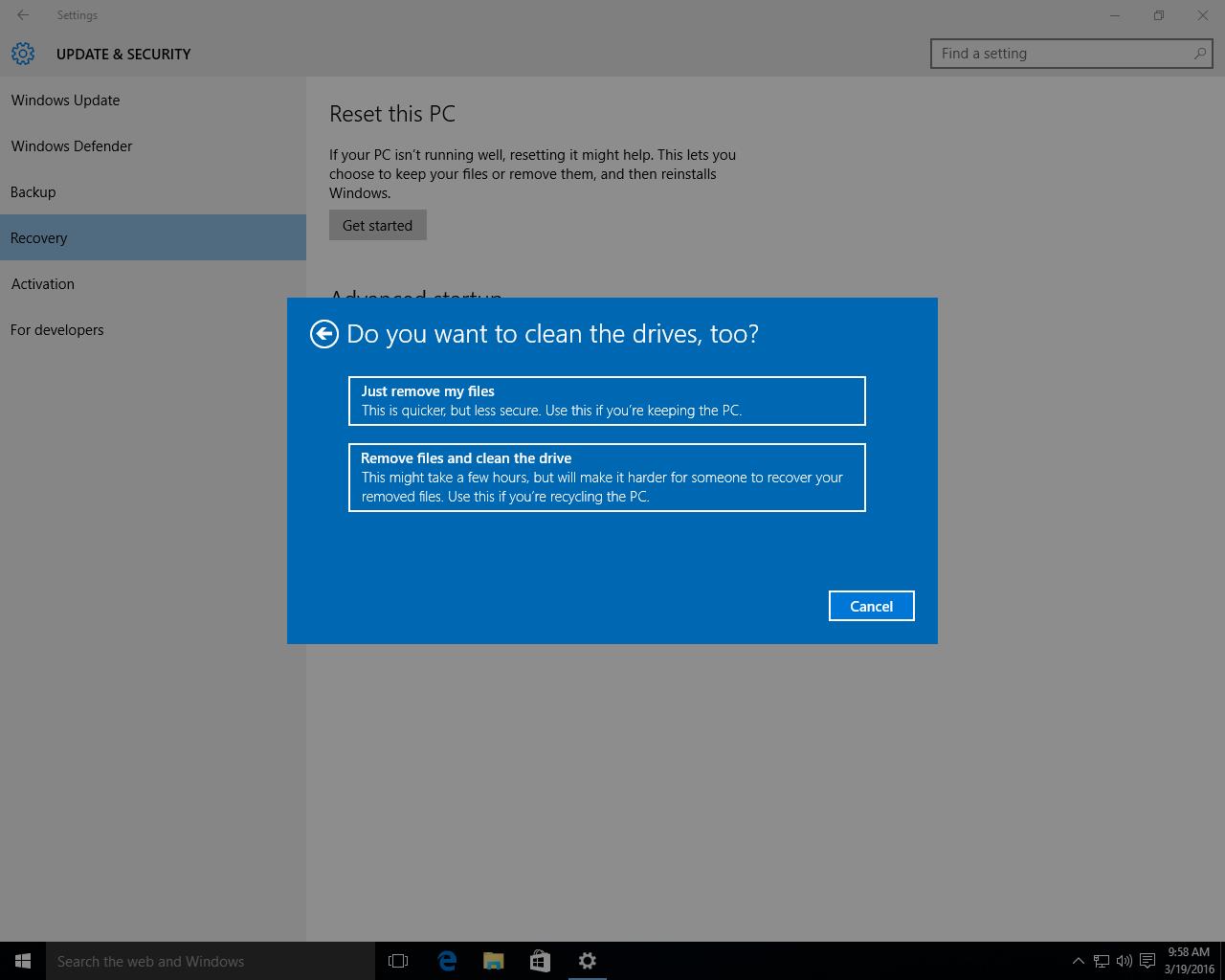Go back using the Settings window arrow
This screenshot has height=980, width=1225.
pos(23,15)
